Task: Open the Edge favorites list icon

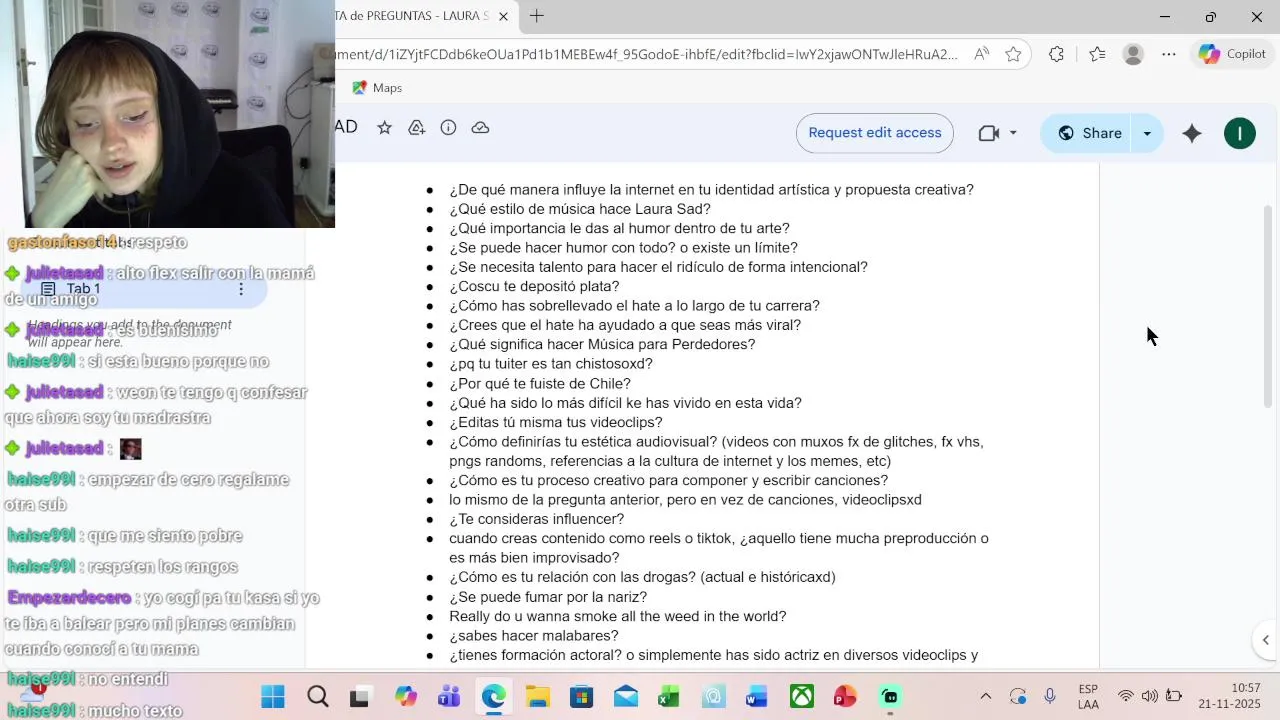Action: (x=1097, y=54)
